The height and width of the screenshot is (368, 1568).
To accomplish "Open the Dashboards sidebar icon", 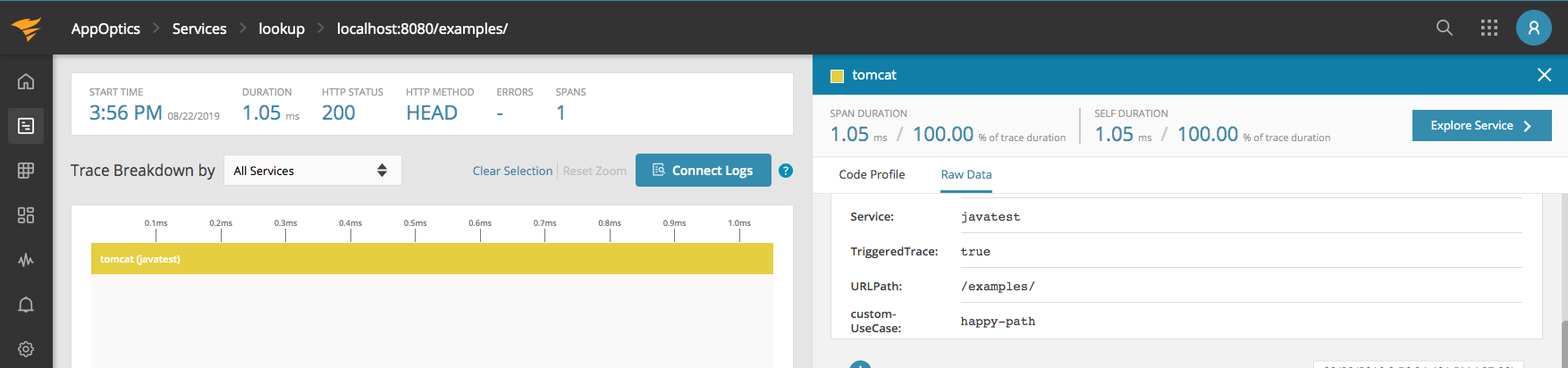I will pos(26,215).
